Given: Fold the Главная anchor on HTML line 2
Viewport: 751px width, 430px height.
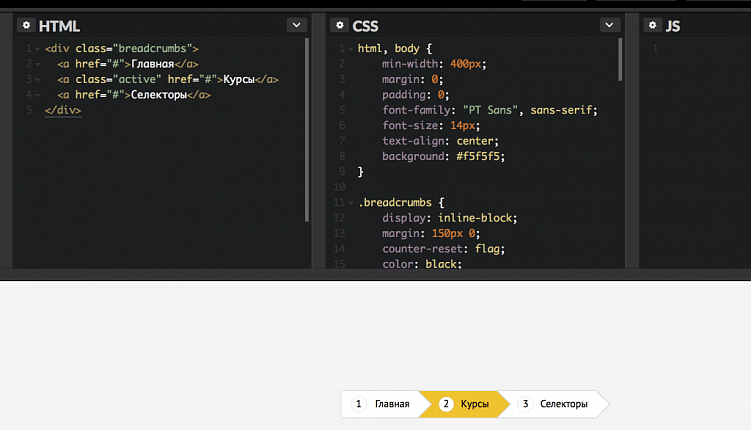Looking at the screenshot, I should (37, 64).
